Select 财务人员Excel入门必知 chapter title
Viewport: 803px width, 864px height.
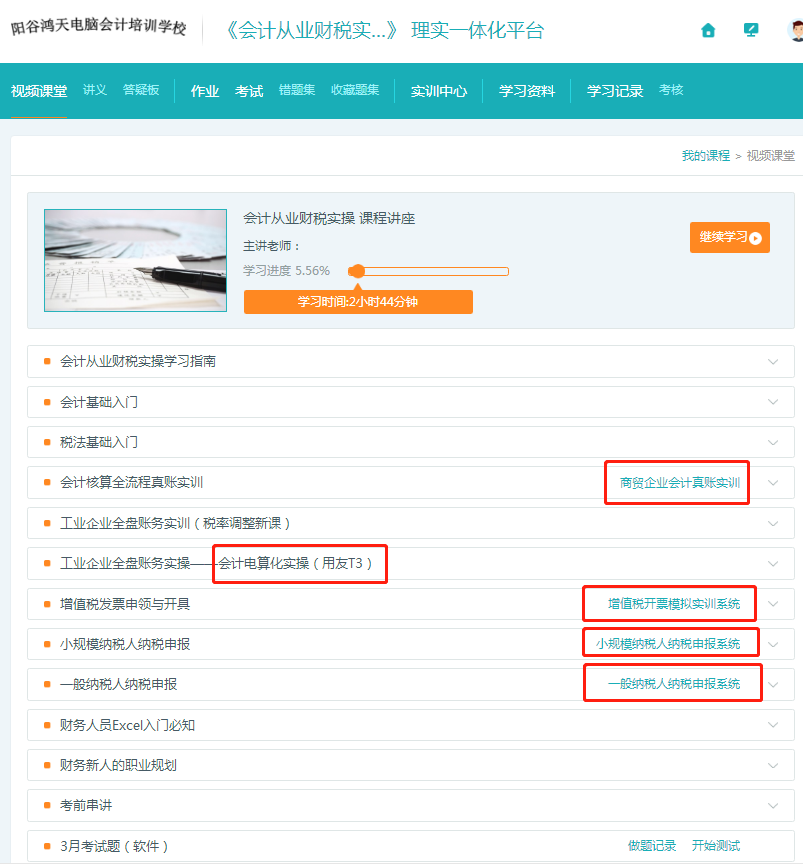[127, 725]
